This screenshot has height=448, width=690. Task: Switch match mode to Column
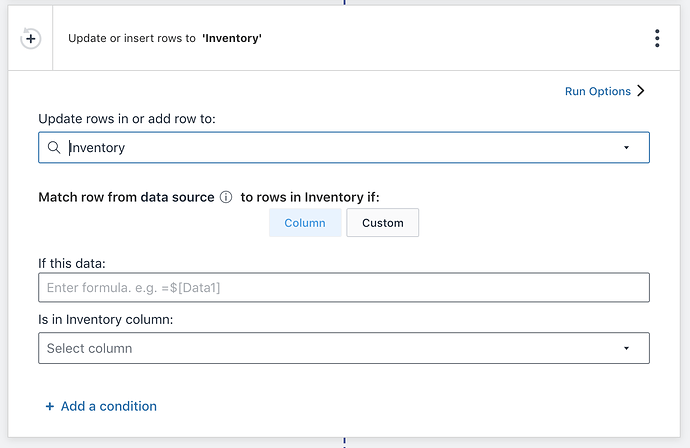pos(305,223)
